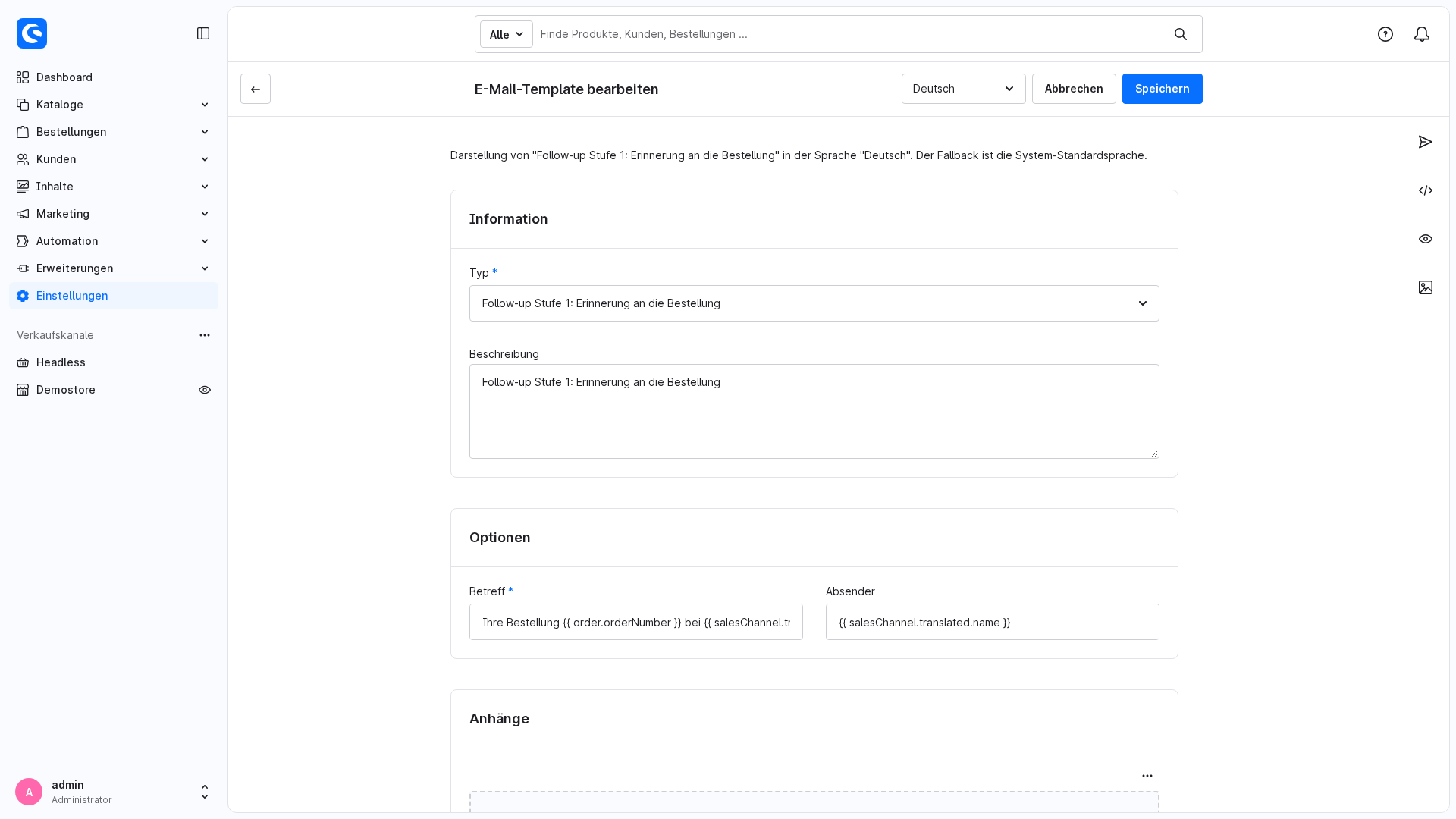
Task: Click the Abbrechen button
Action: [1074, 89]
